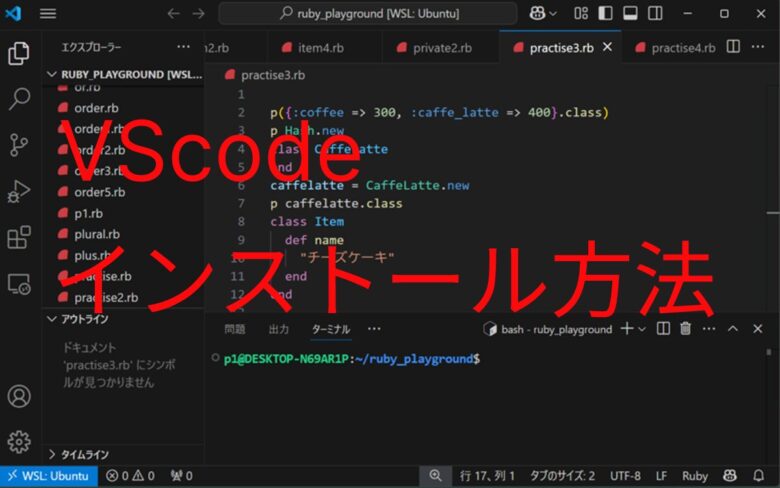Image resolution: width=780 pixels, height=488 pixels.
Task: Open the Explorer view in activity bar
Action: (19, 53)
